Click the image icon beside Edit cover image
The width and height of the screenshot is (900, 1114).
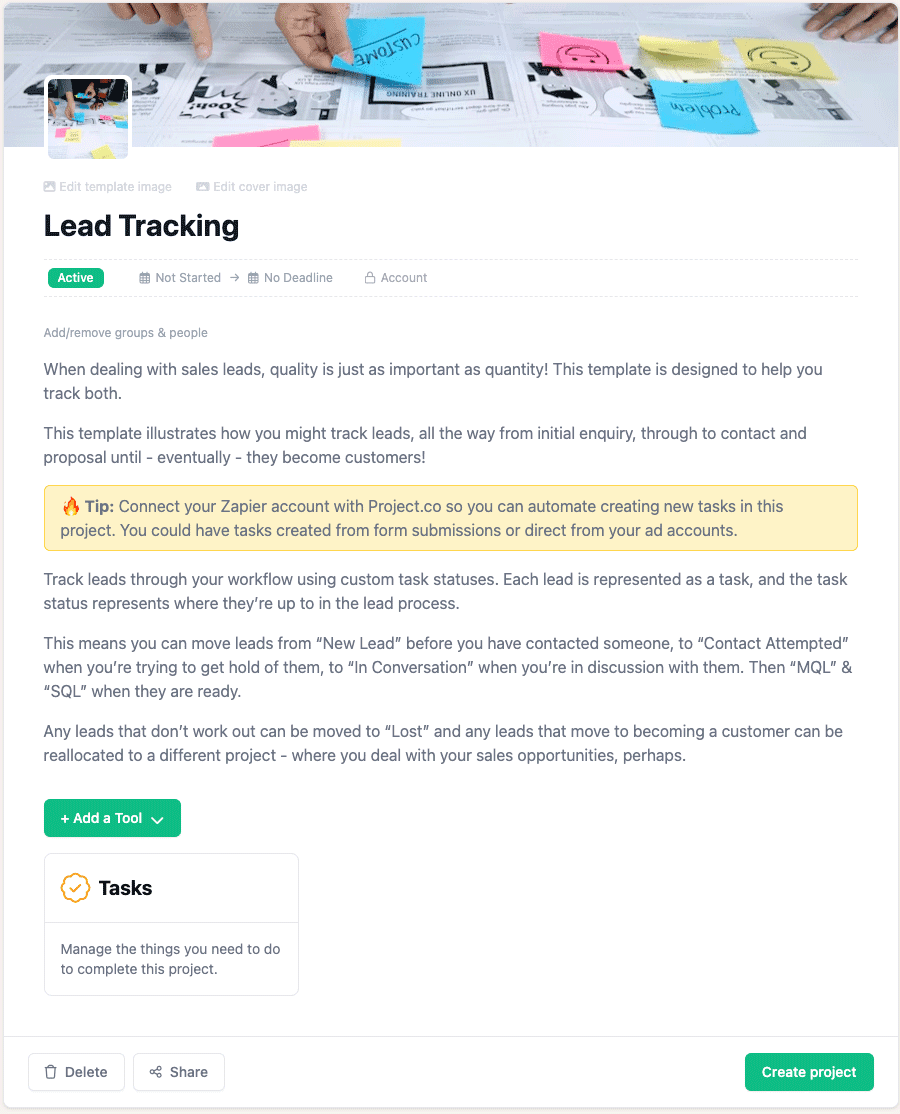point(201,186)
